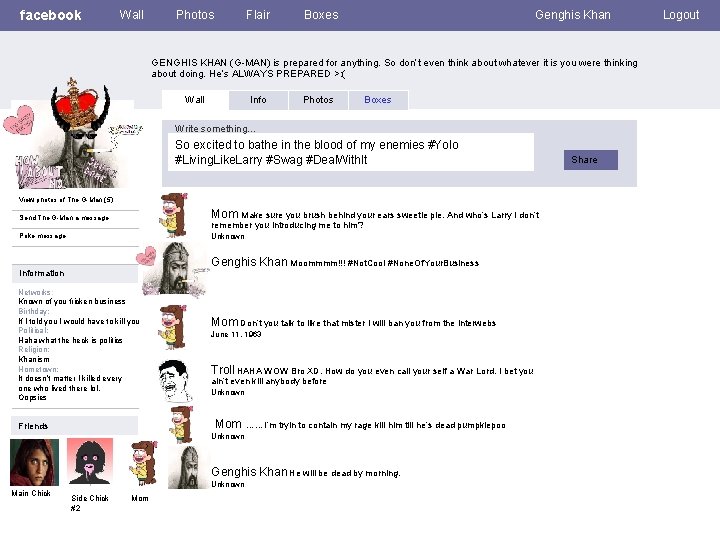Click the facebook logo in header

[x=51, y=15]
